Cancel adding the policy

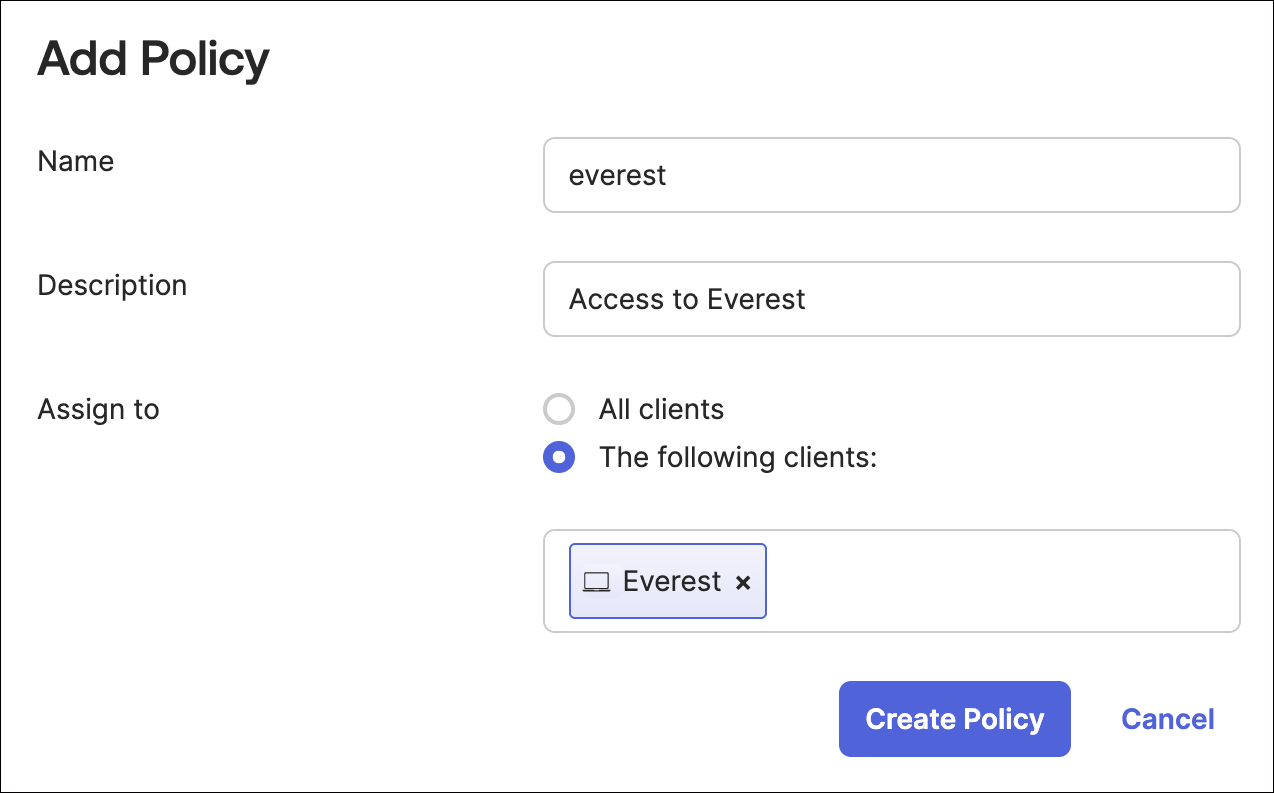click(1167, 719)
